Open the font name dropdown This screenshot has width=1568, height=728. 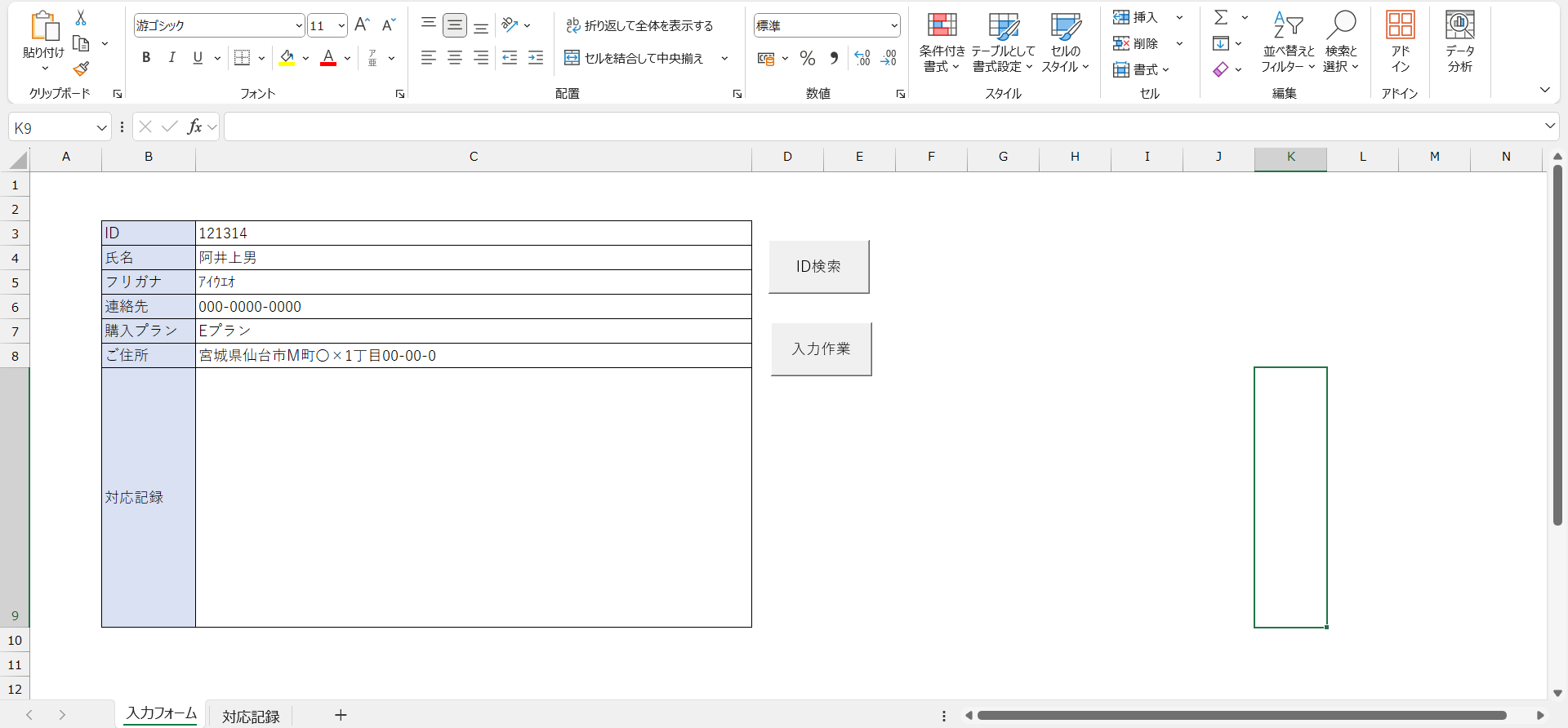pyautogui.click(x=298, y=25)
